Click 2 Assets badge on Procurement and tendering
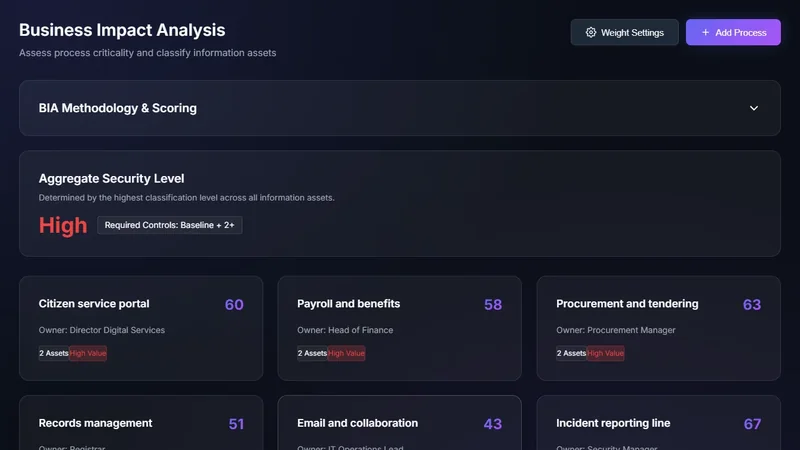Viewport: 800px width, 450px height. [x=571, y=353]
